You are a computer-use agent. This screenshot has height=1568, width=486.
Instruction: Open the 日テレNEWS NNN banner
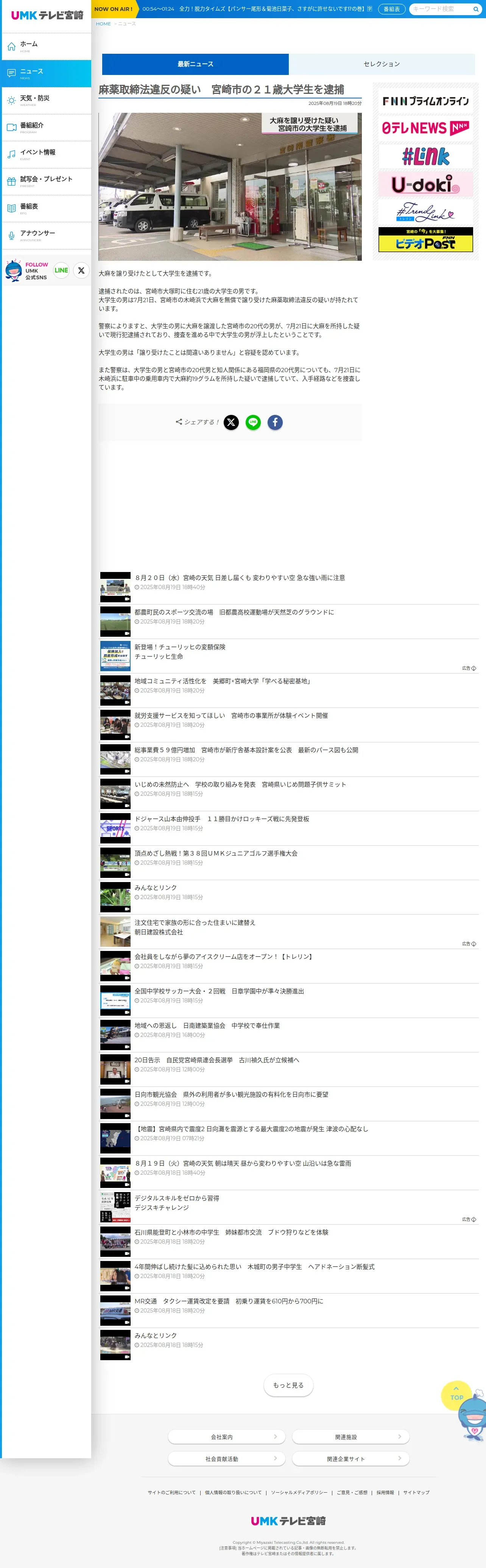pyautogui.click(x=425, y=128)
